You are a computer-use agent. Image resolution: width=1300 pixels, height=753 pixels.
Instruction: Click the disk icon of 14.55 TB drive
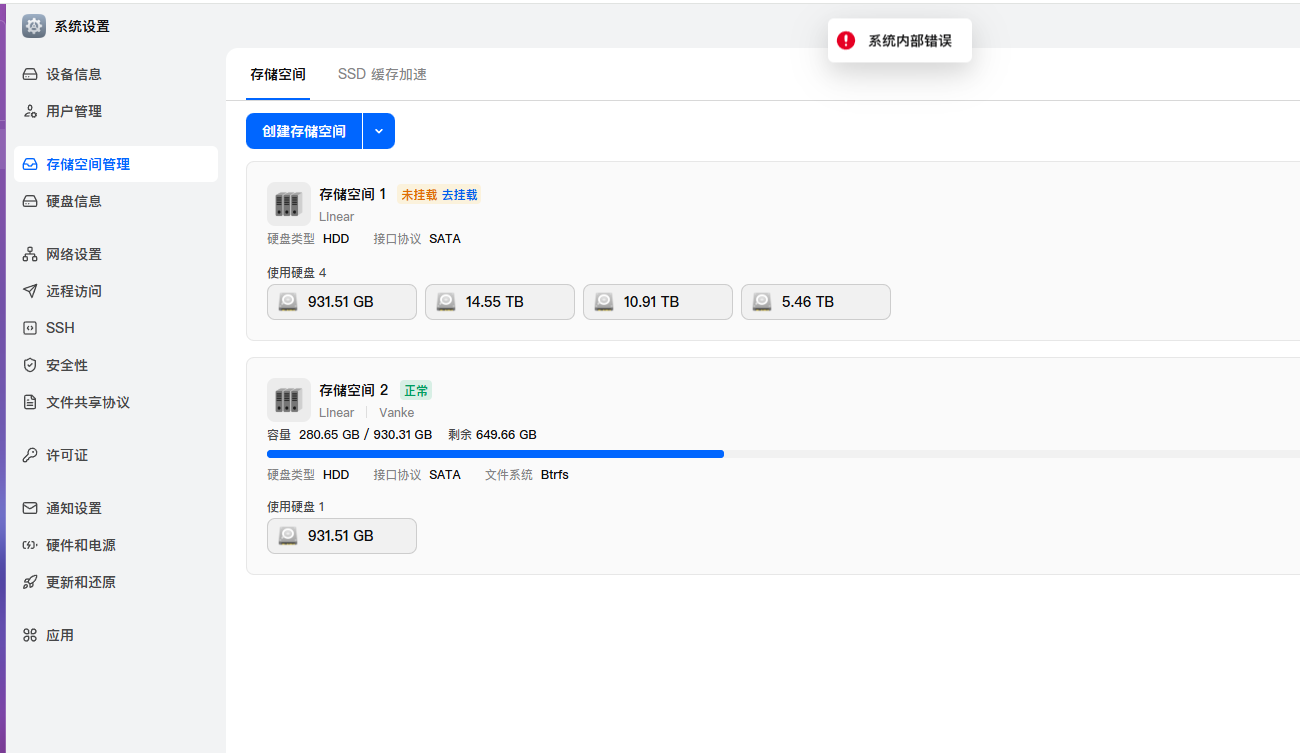point(446,301)
